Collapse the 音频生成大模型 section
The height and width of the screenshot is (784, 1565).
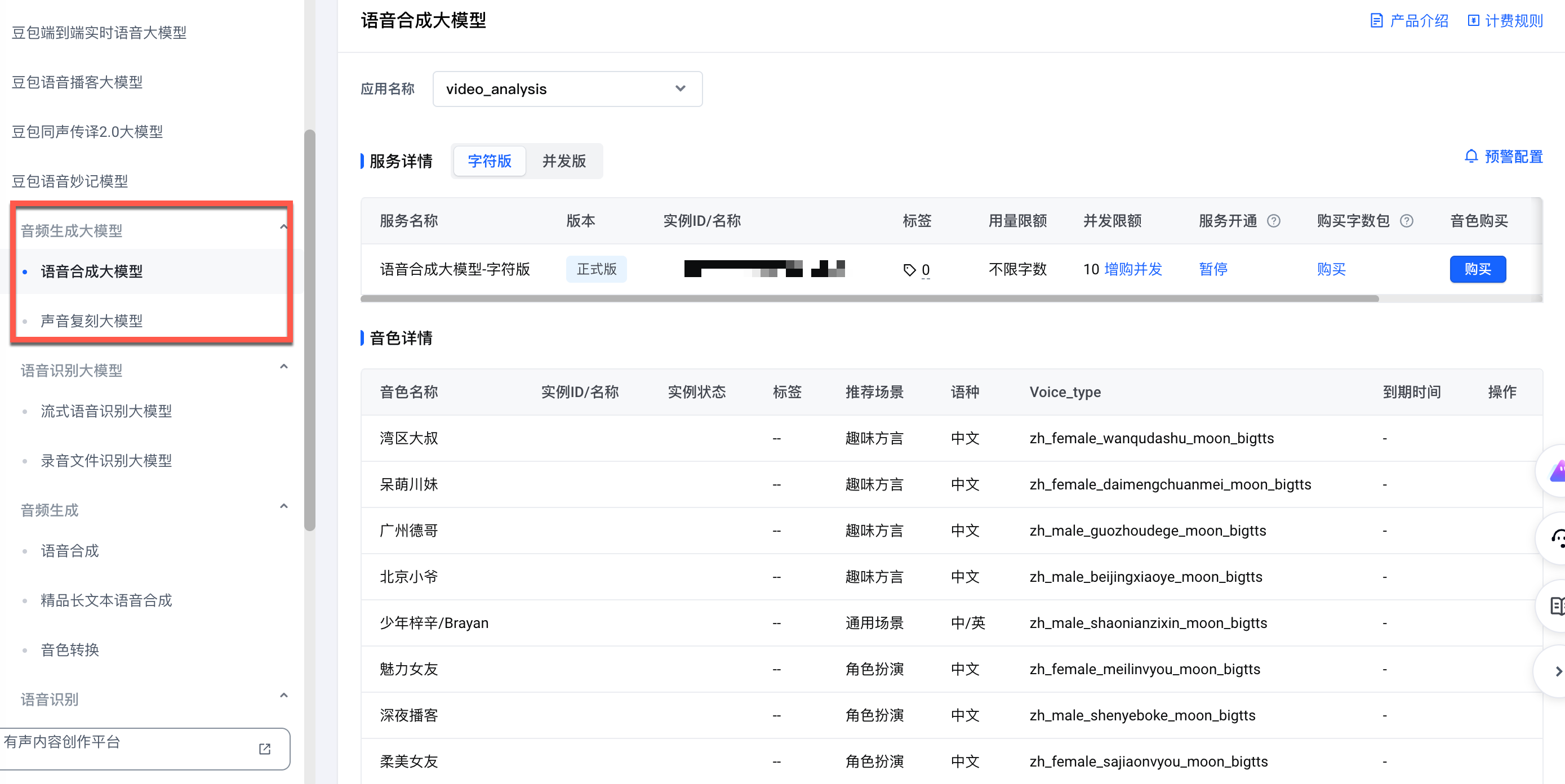tap(283, 228)
